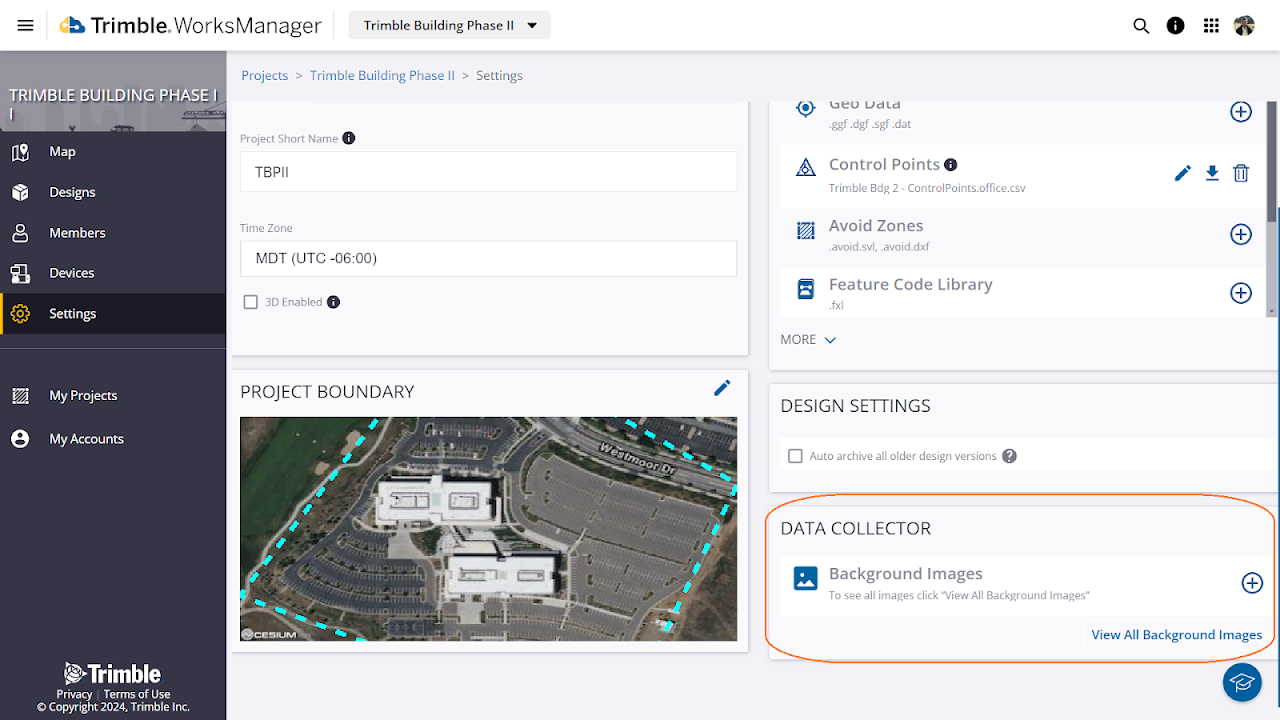Click the Designs cube icon

[20, 192]
